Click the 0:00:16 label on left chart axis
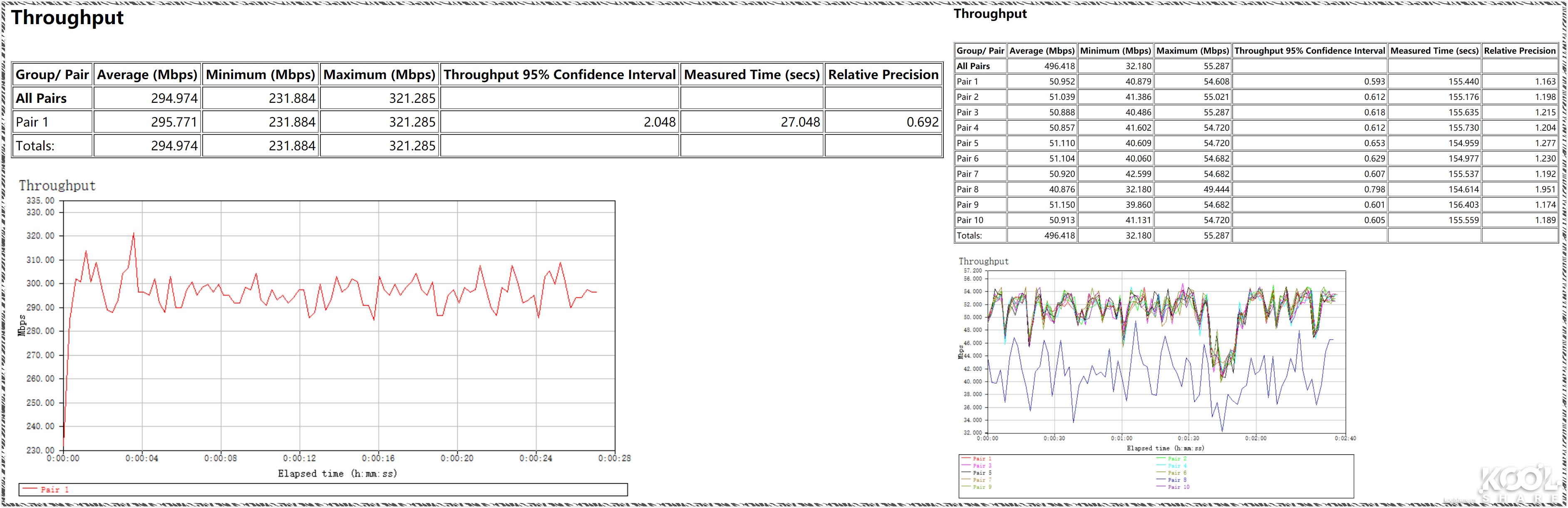 379,459
